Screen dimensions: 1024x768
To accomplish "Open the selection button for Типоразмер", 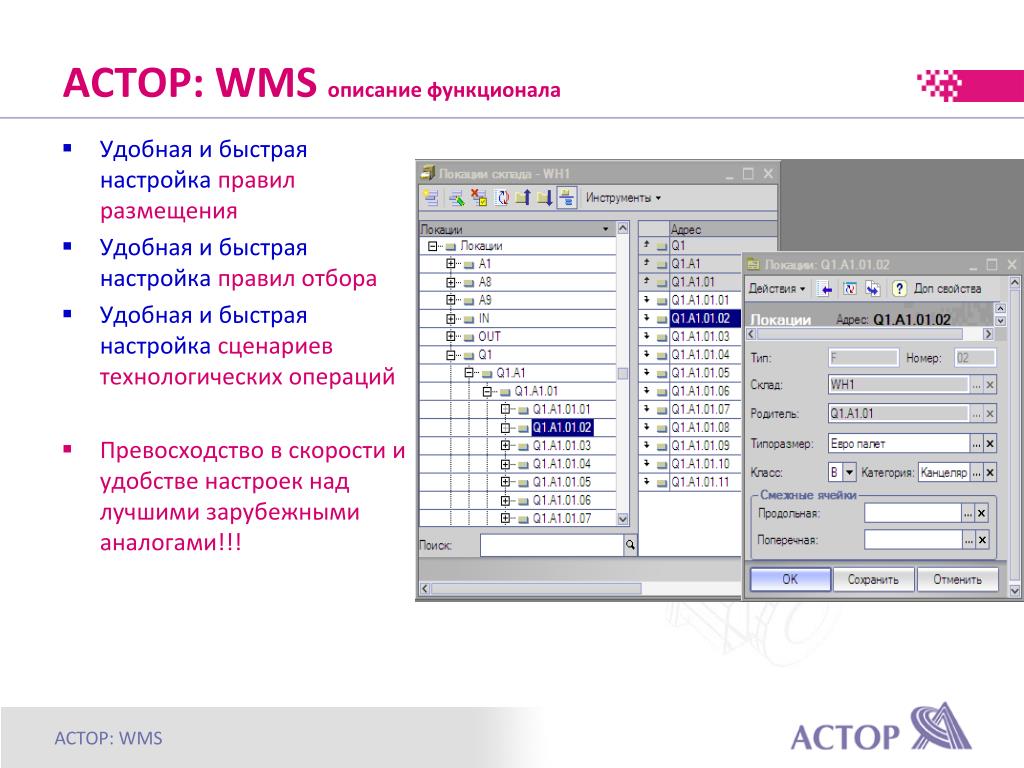I will click(x=976, y=443).
